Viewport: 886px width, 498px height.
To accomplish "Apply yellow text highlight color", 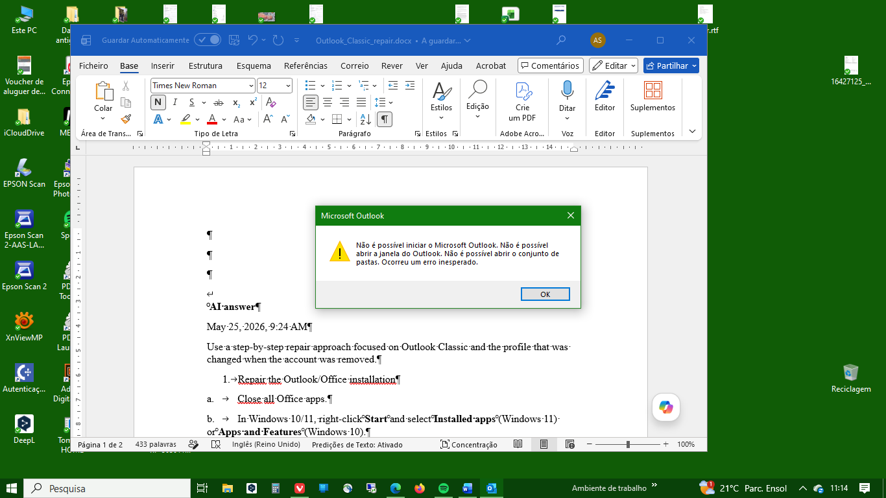I will (x=185, y=119).
